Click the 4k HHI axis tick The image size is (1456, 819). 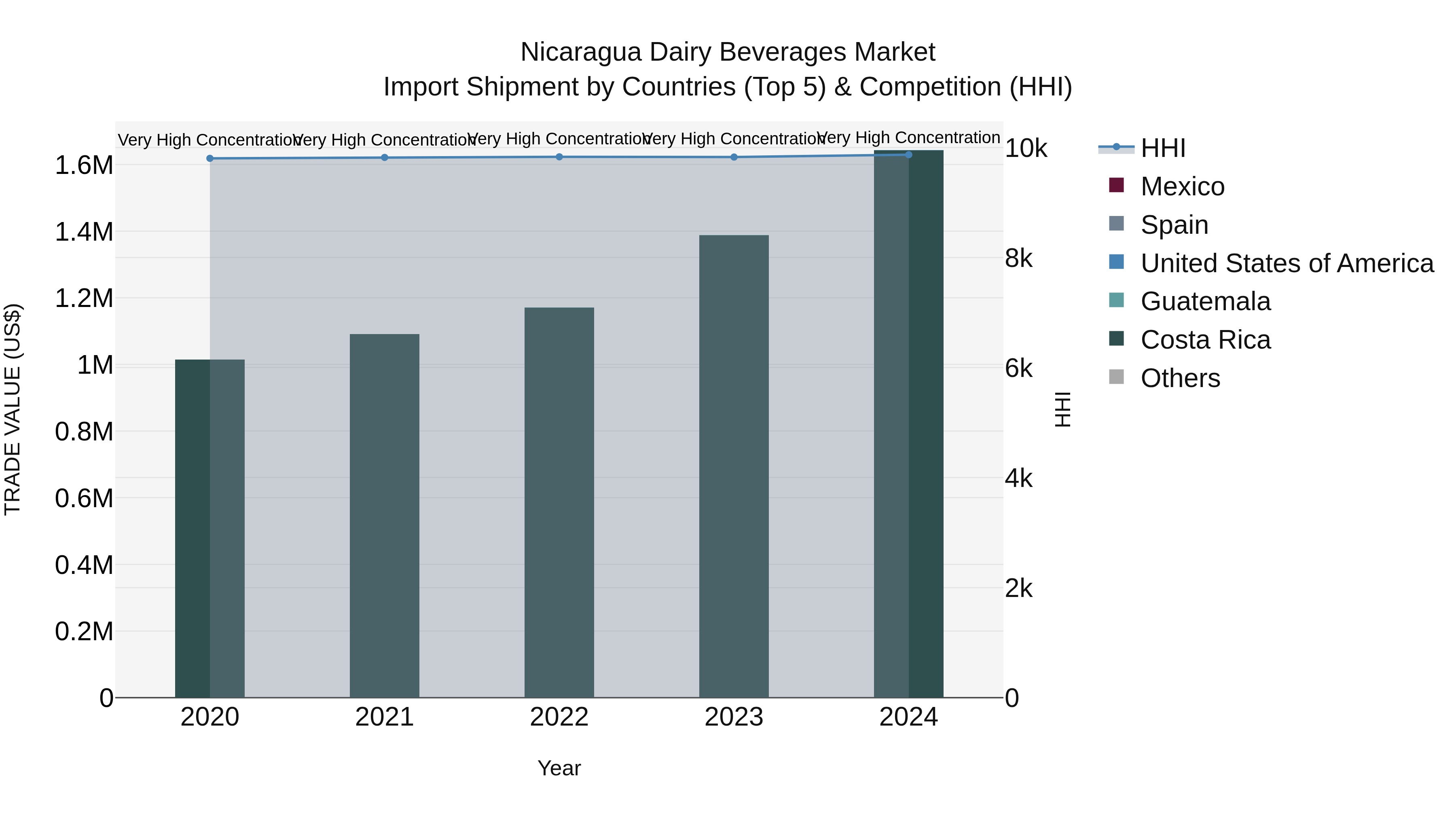(1018, 478)
